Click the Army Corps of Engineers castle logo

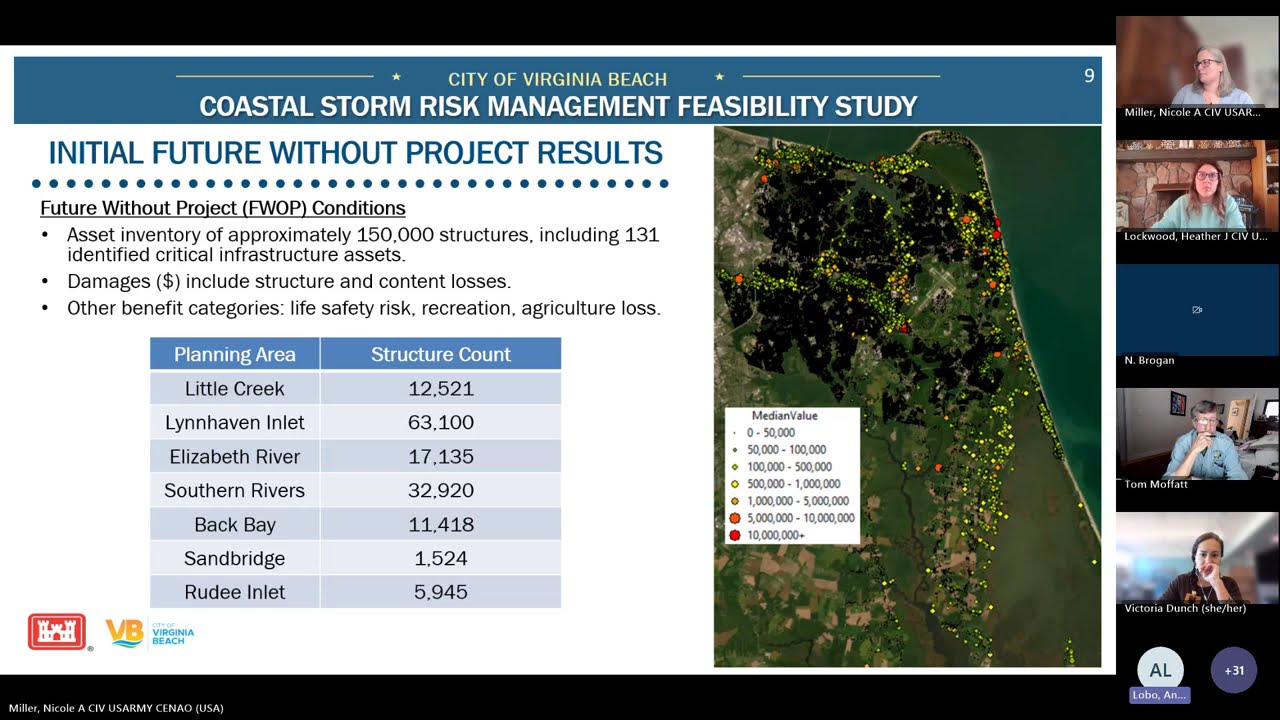pyautogui.click(x=57, y=632)
